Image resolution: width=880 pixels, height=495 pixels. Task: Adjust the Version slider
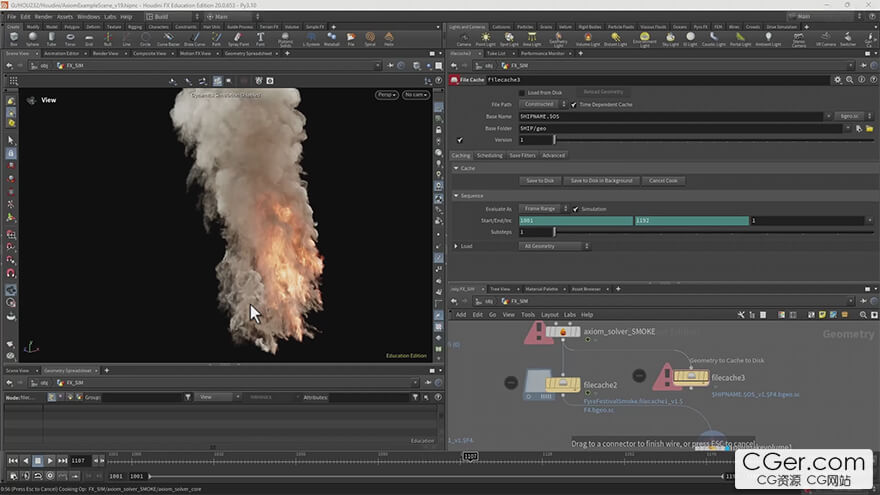pos(714,140)
